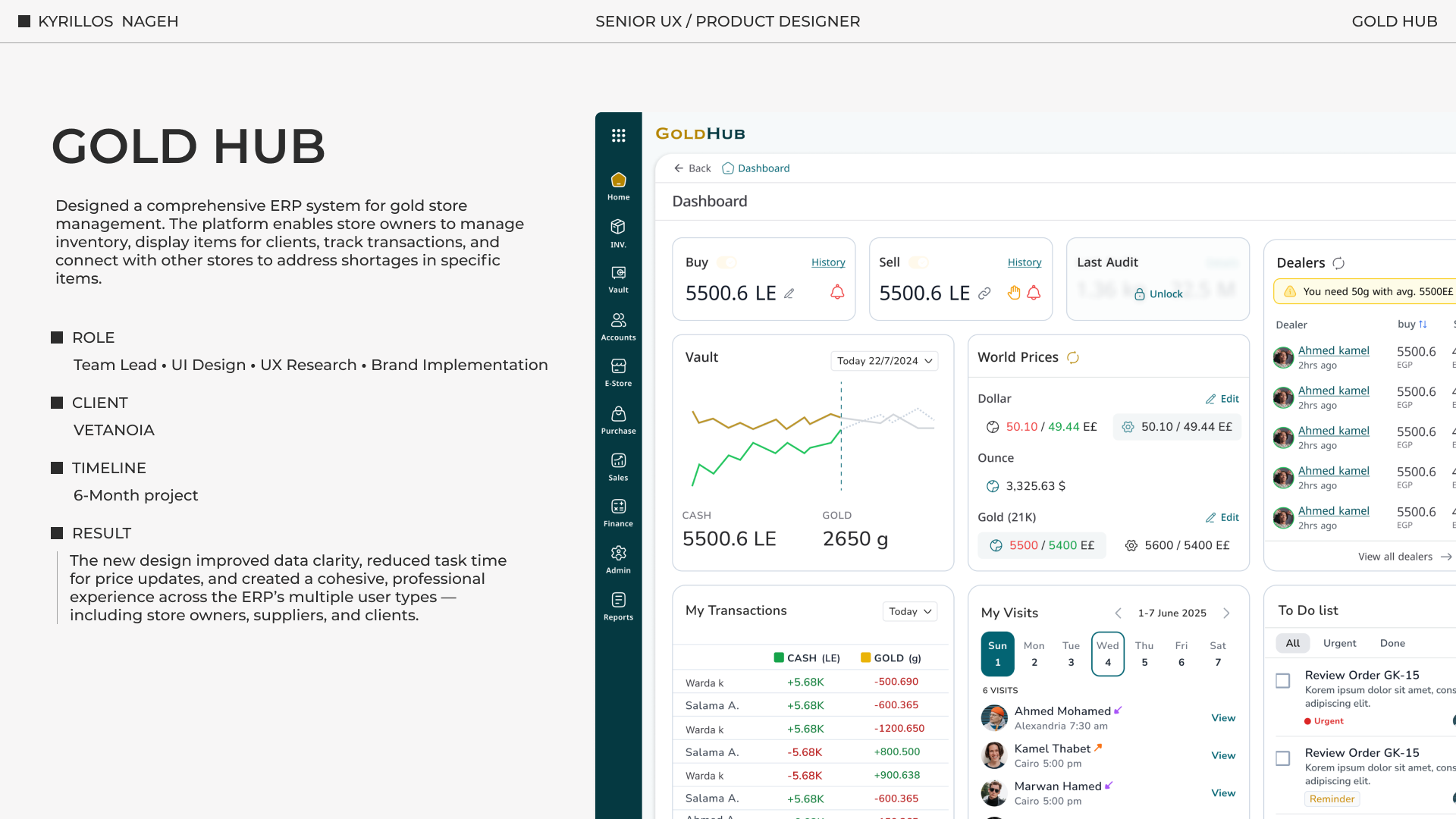The height and width of the screenshot is (819, 1456).
Task: Switch To Do list to Urgent tab
Action: tap(1339, 643)
